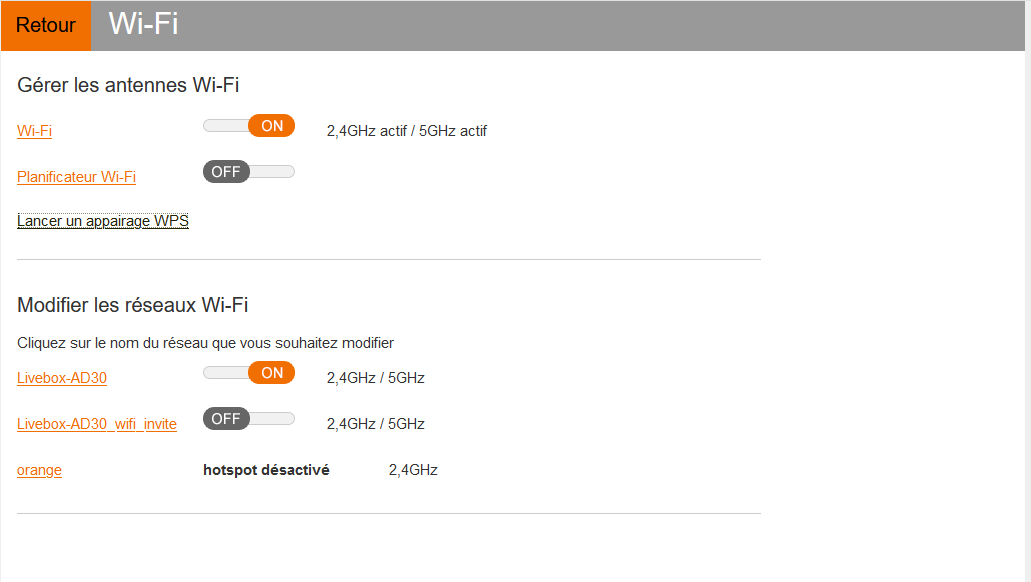The width and height of the screenshot is (1031, 582).
Task: Click the Modifier les réseaux Wi-Fi heading
Action: (133, 305)
